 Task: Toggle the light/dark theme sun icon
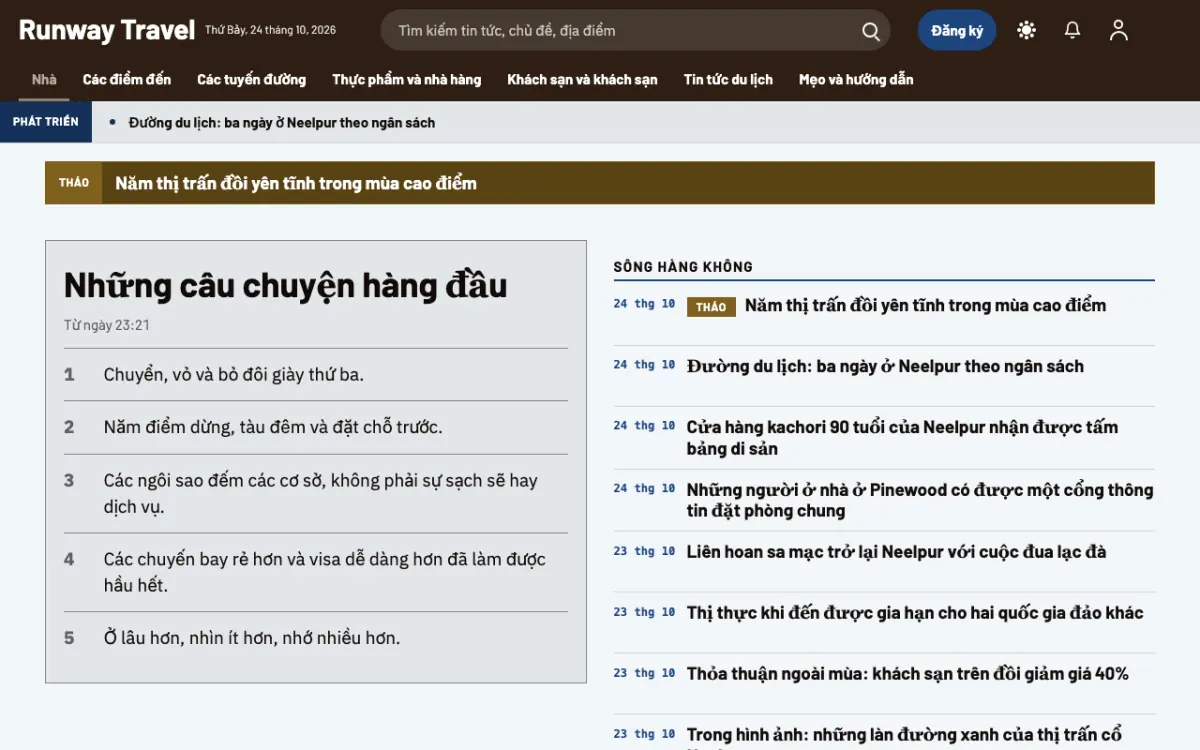click(x=1026, y=31)
